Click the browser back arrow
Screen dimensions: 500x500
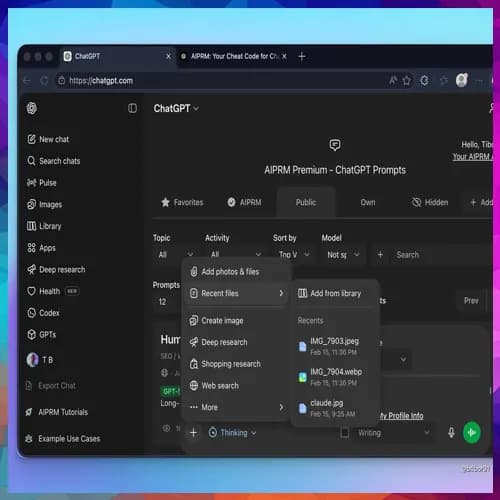[x=27, y=81]
